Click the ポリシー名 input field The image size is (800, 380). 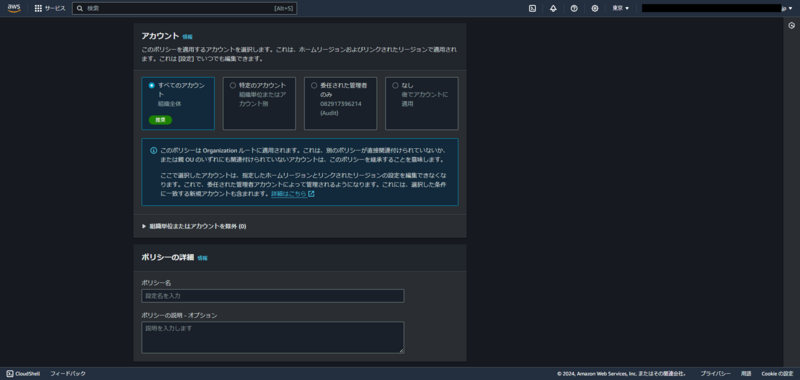click(x=272, y=296)
